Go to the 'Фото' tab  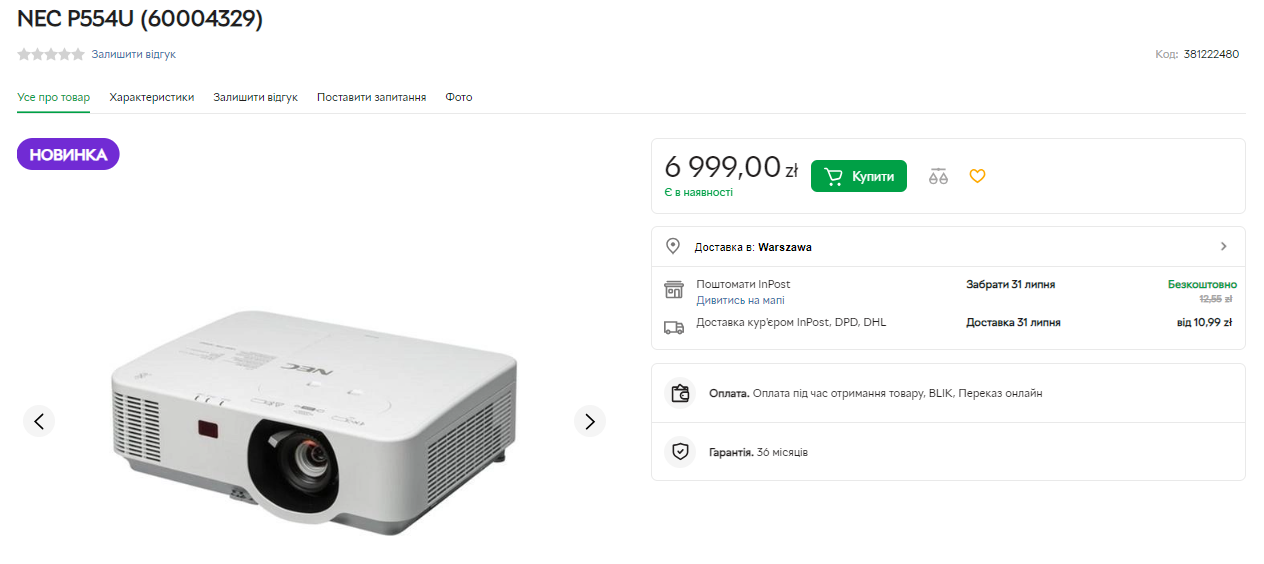459,97
